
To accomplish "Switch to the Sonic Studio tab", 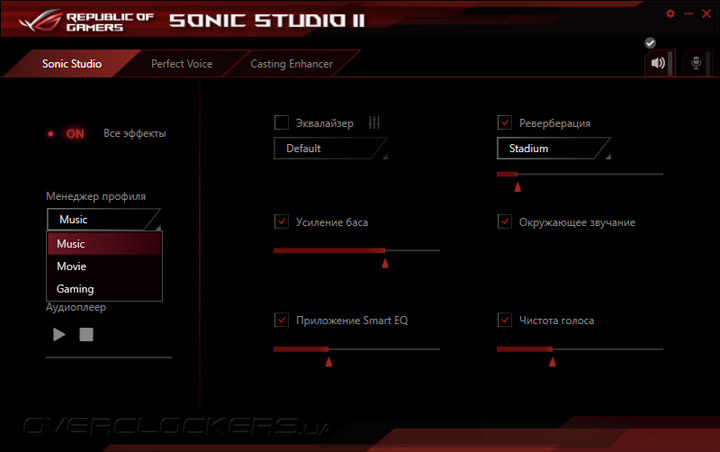I will click(72, 64).
